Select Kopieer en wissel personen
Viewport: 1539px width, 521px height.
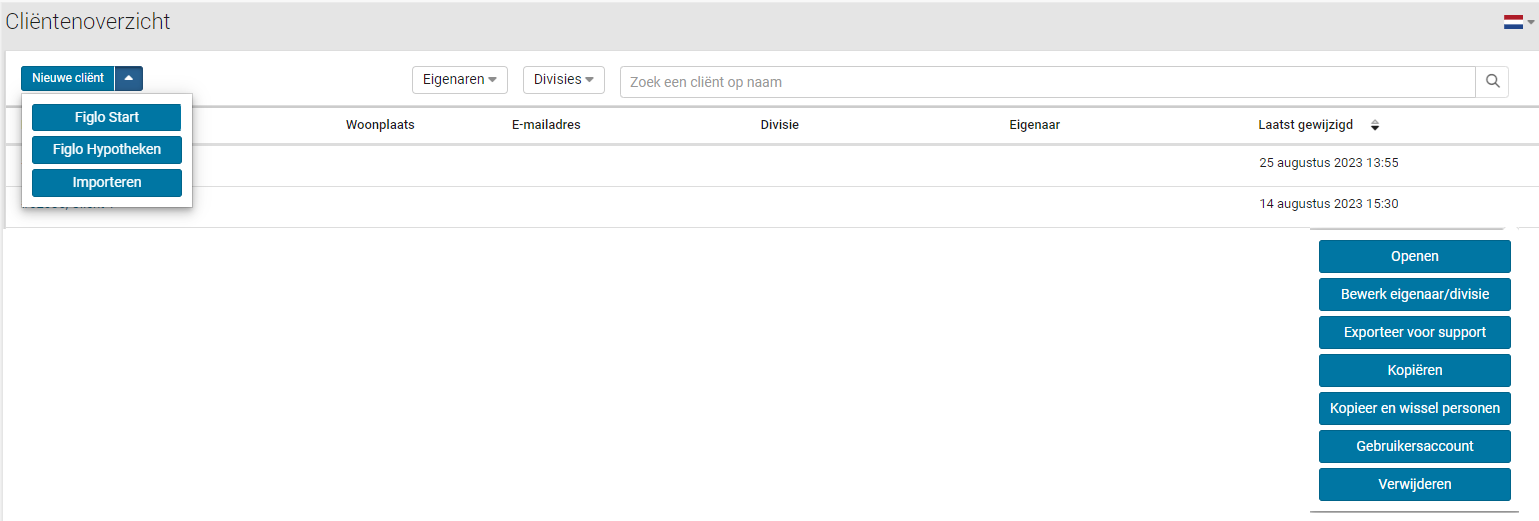coord(1414,408)
